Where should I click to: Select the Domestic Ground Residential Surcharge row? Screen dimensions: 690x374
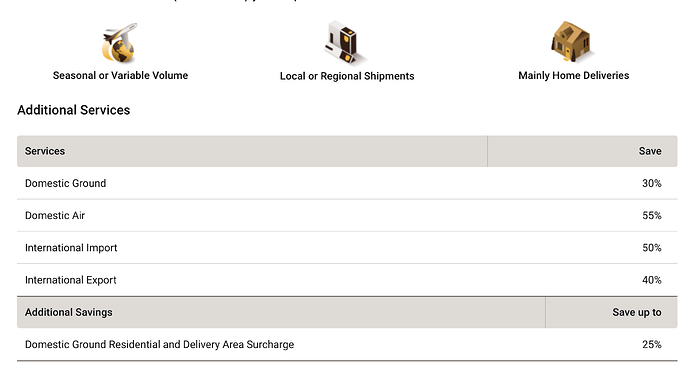(347, 345)
